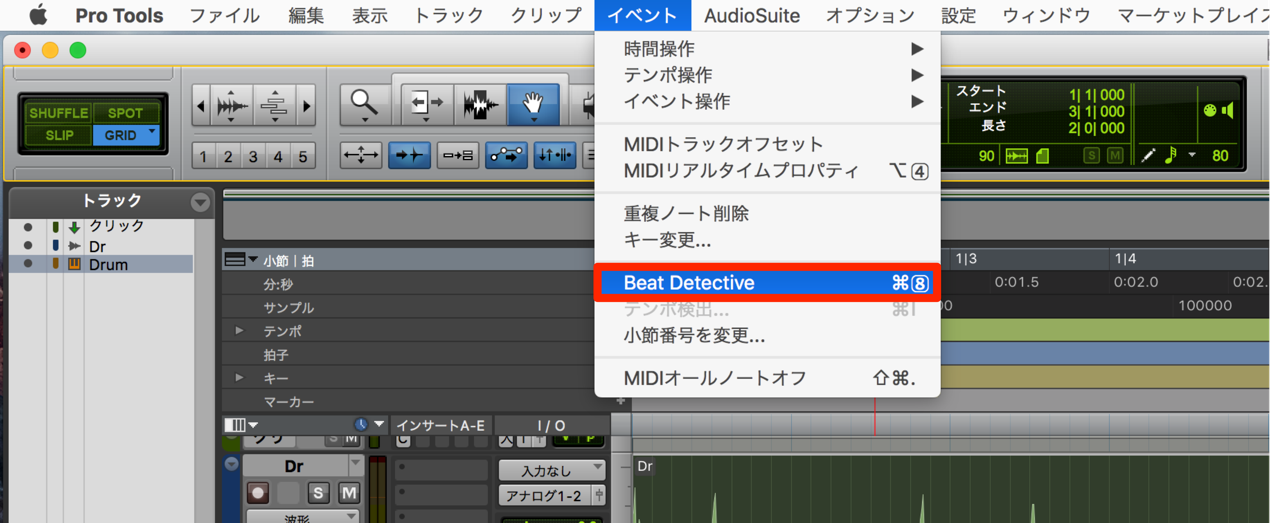Open the ファイル menu
The width and height of the screenshot is (1270, 523).
point(224,15)
